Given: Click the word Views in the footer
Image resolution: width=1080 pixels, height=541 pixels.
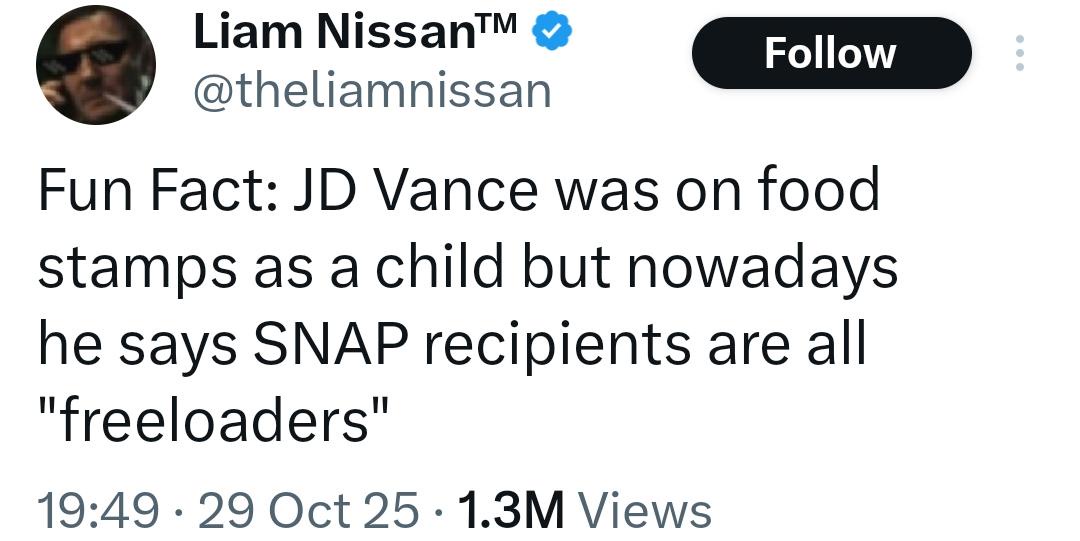Looking at the screenshot, I should [x=645, y=510].
